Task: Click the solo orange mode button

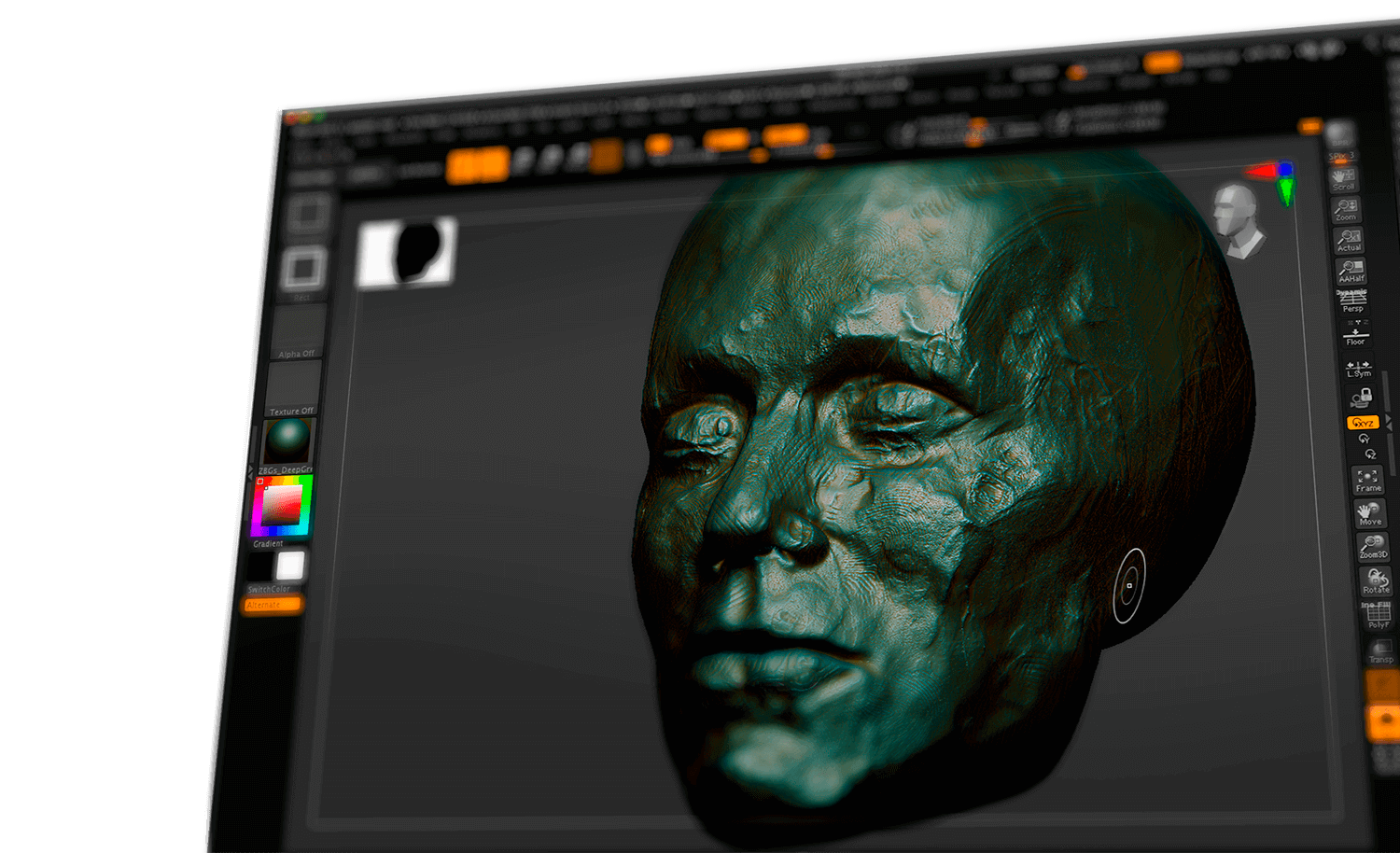Action: pyautogui.click(x=607, y=157)
